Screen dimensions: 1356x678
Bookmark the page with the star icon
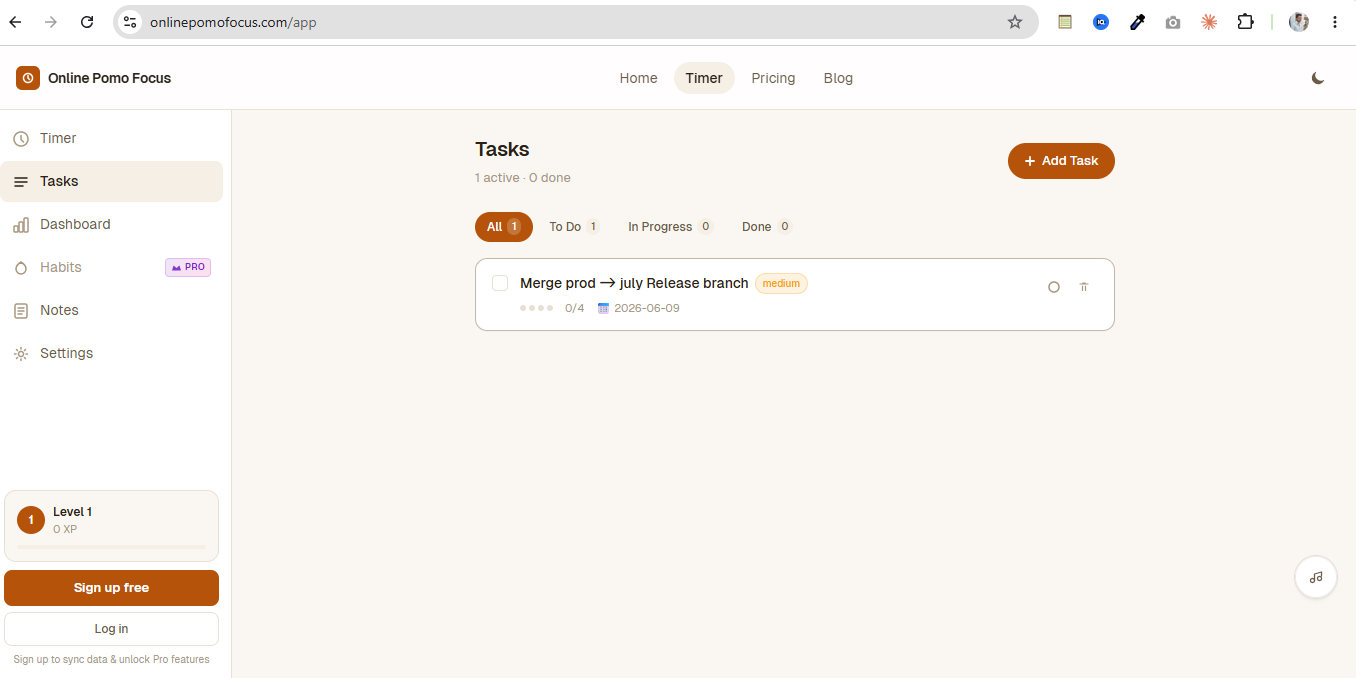[x=1015, y=22]
